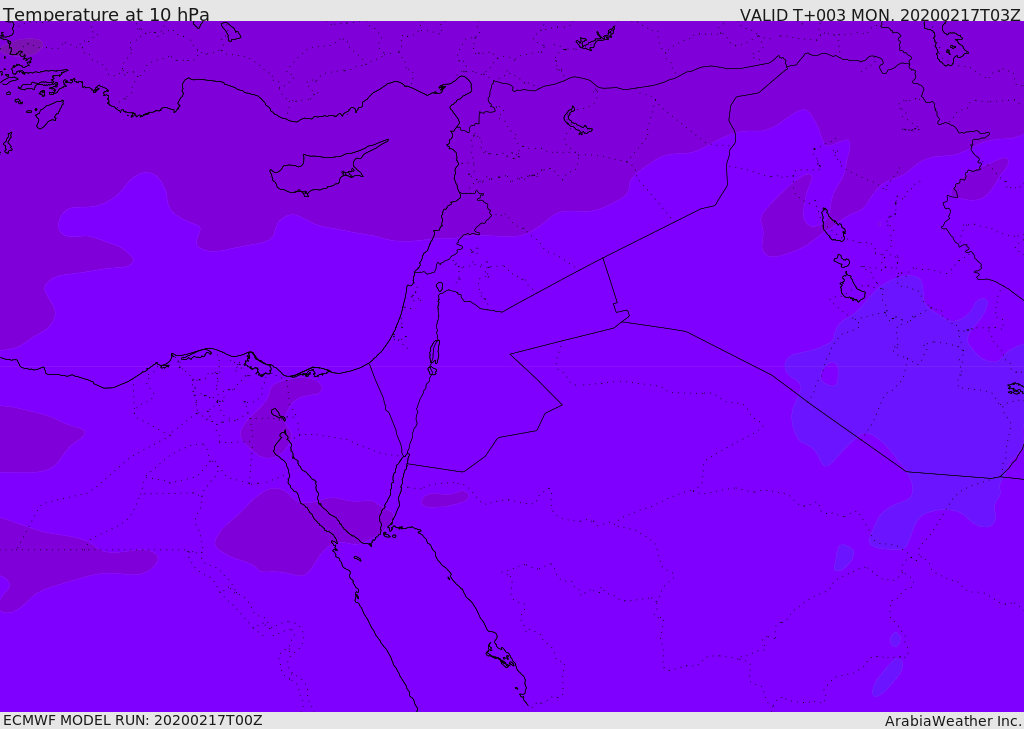Click the small blue oval near the bottom right
This screenshot has width=1024, height=729.
click(886, 677)
